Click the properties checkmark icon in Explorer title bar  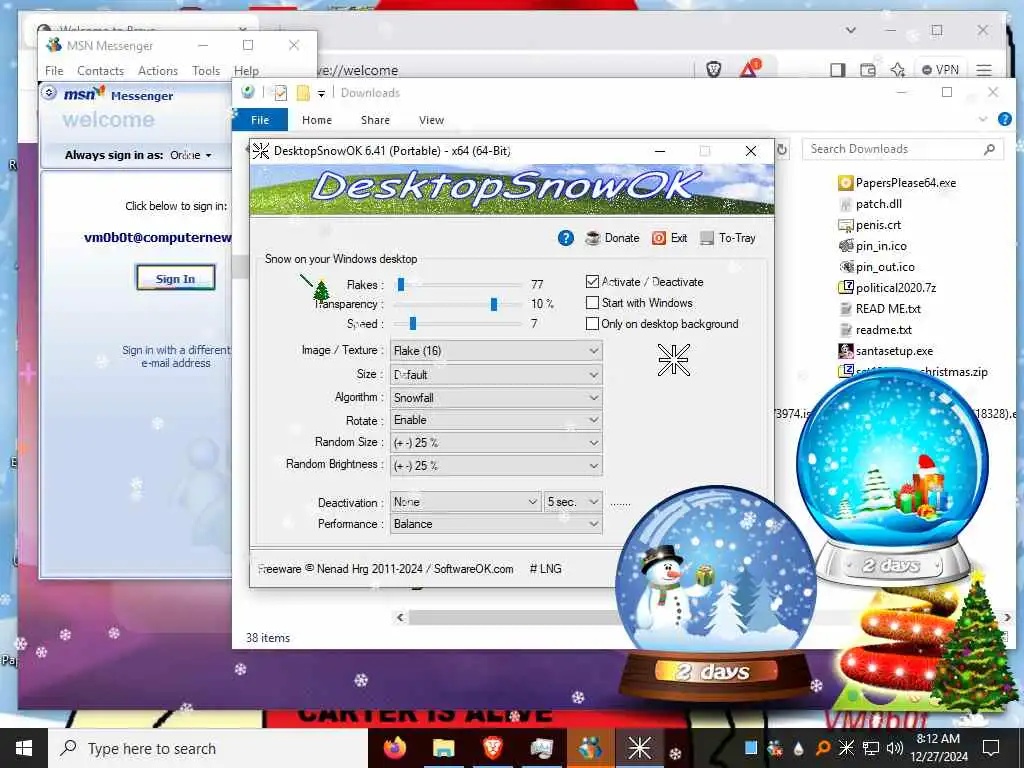pyautogui.click(x=281, y=93)
